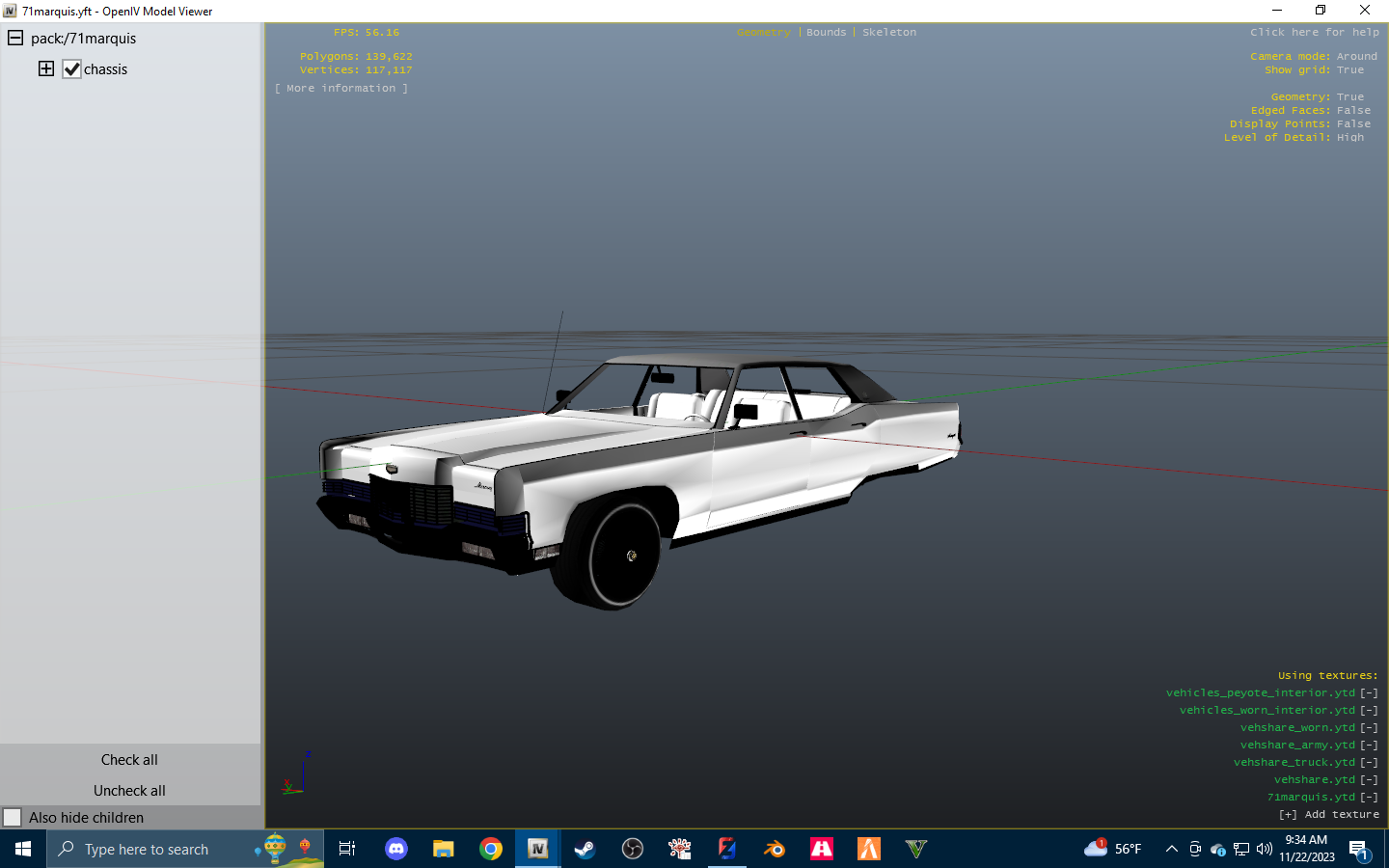Open Blender from the taskbar
1389x868 pixels.
774,850
